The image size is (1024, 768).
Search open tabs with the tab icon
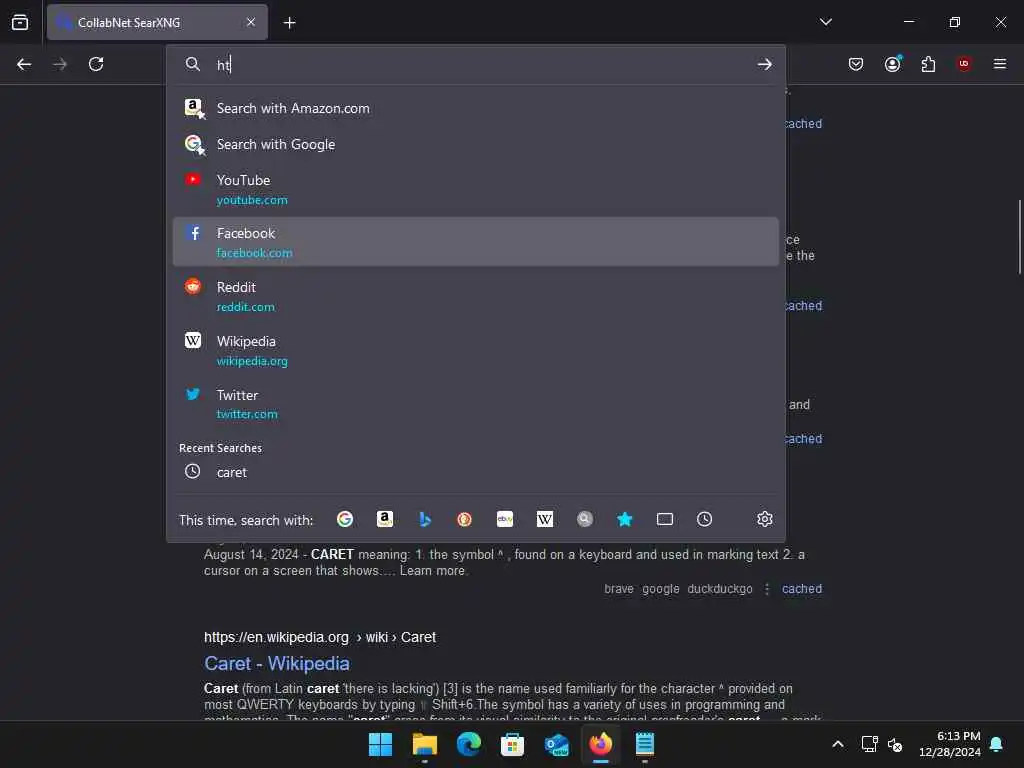click(x=665, y=519)
